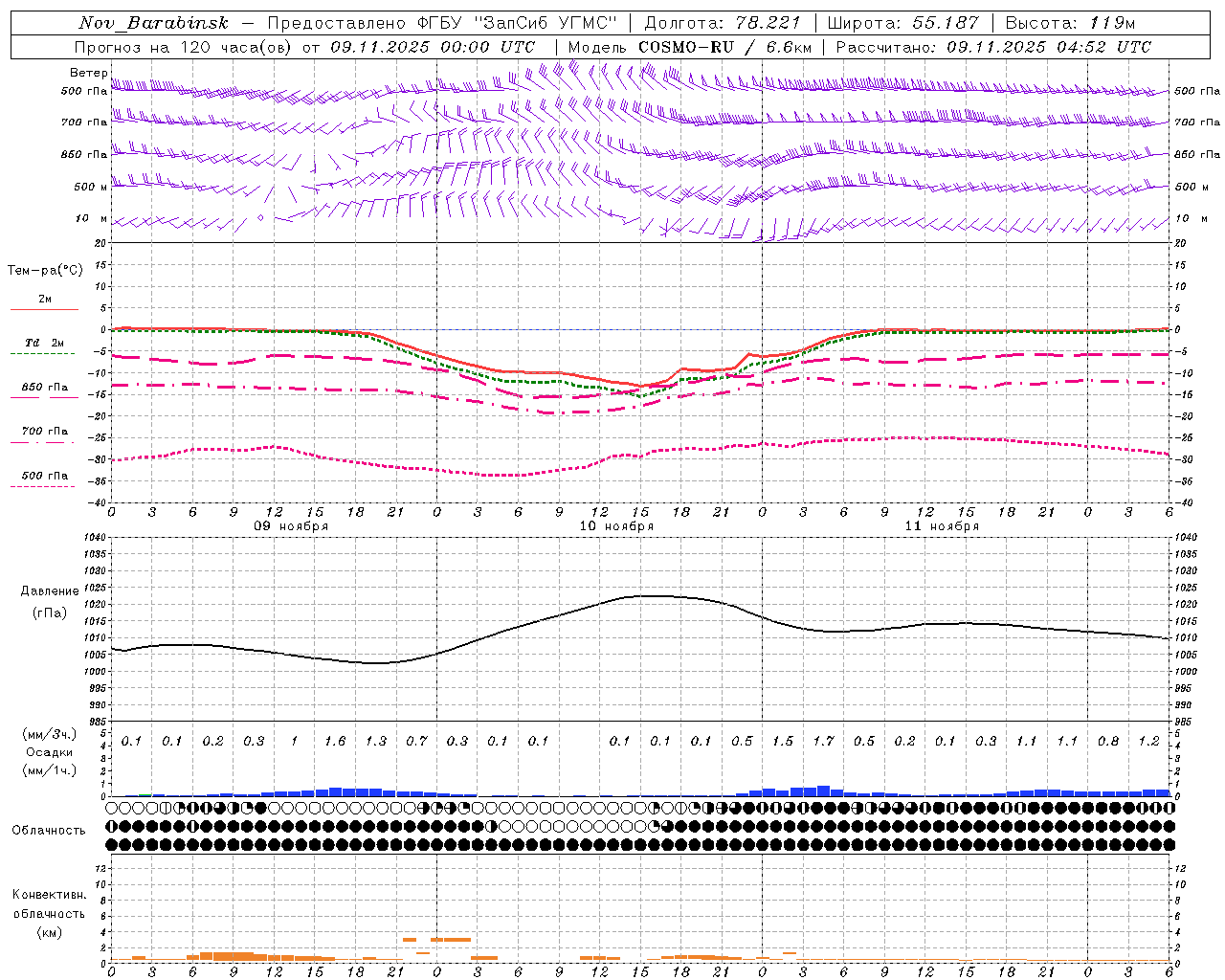Click the 1.3 precipitation value
The image size is (1225, 980).
pyautogui.click(x=376, y=742)
